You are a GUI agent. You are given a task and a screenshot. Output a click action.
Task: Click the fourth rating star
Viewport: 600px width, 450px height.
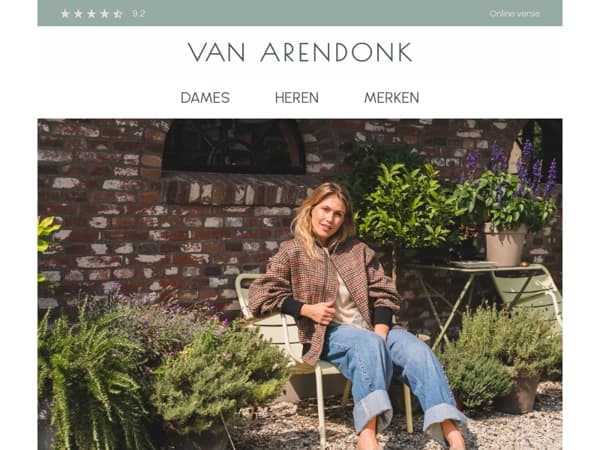(x=104, y=14)
